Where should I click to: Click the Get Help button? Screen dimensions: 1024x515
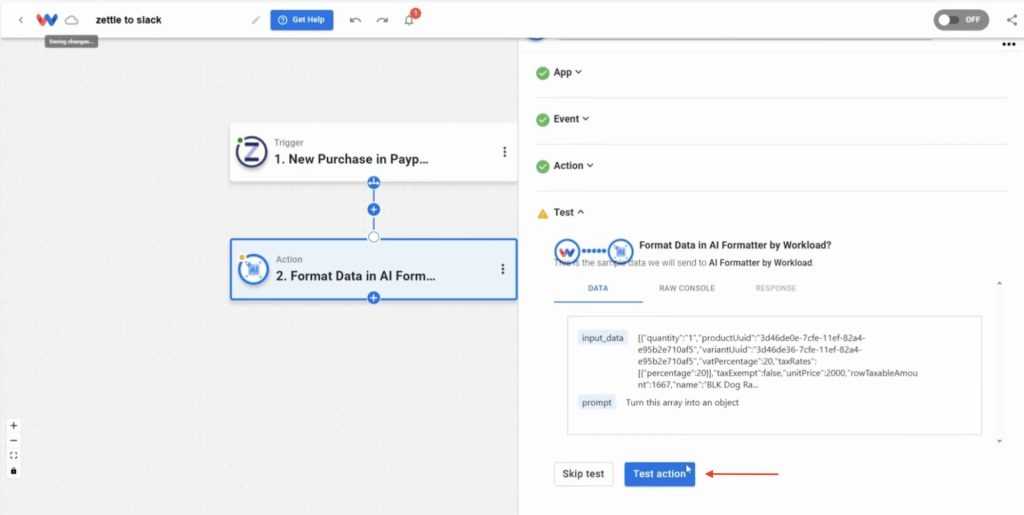[302, 20]
